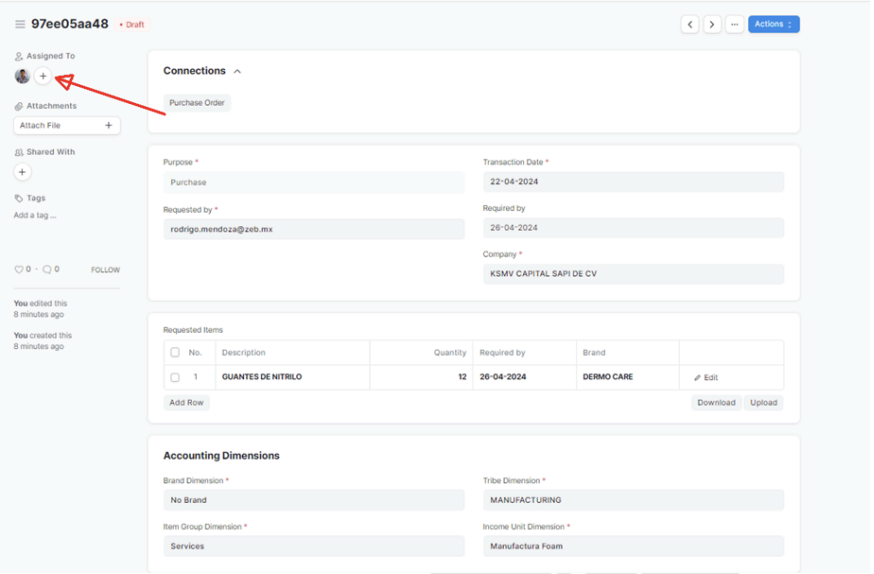Image resolution: width=874 pixels, height=574 pixels.
Task: Collapse the Connections section
Action: coord(237,72)
